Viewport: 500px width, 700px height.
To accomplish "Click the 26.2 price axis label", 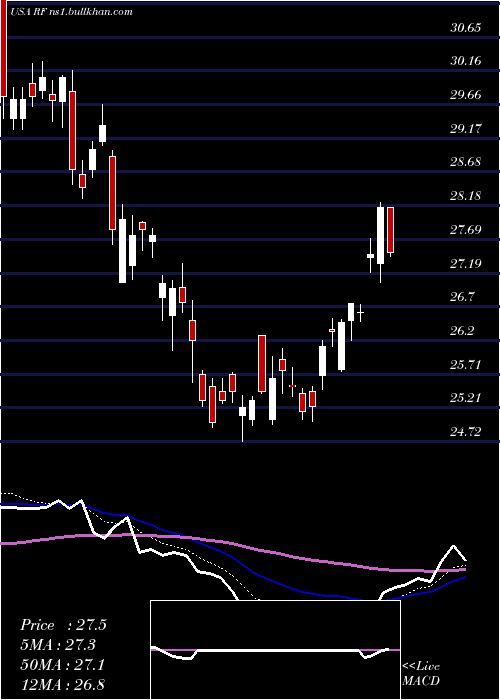I will [x=462, y=331].
